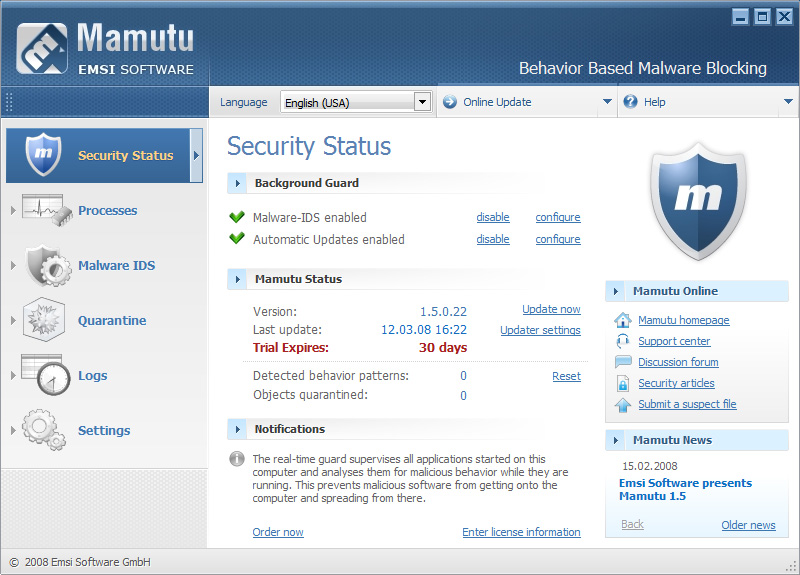Reset detected behavior patterns counter
This screenshot has height=575, width=800.
[x=566, y=376]
